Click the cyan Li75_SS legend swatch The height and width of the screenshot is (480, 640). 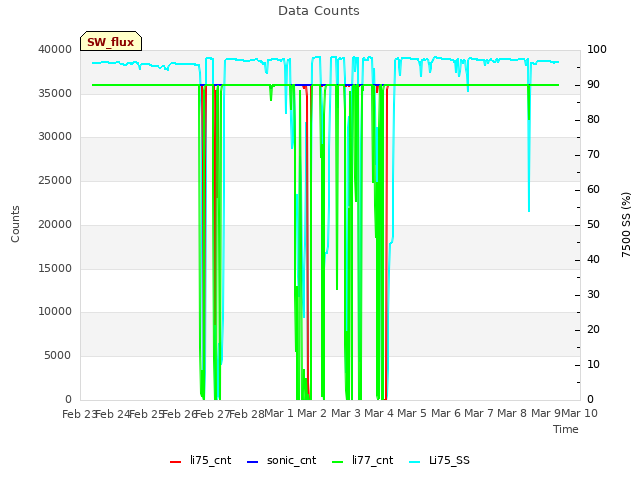(x=414, y=462)
